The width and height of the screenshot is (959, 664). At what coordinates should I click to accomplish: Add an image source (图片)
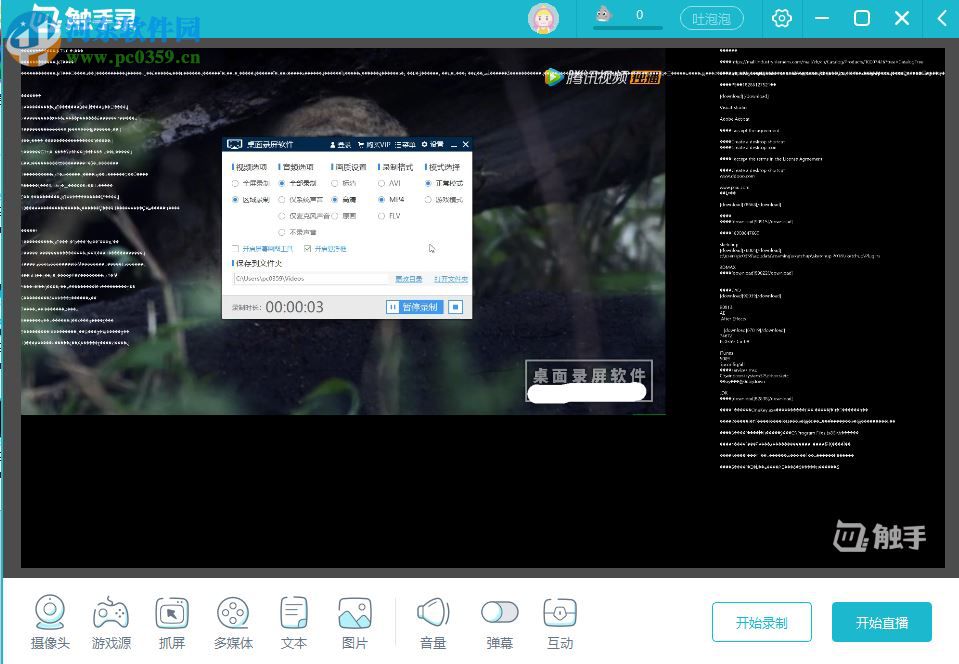(x=355, y=622)
